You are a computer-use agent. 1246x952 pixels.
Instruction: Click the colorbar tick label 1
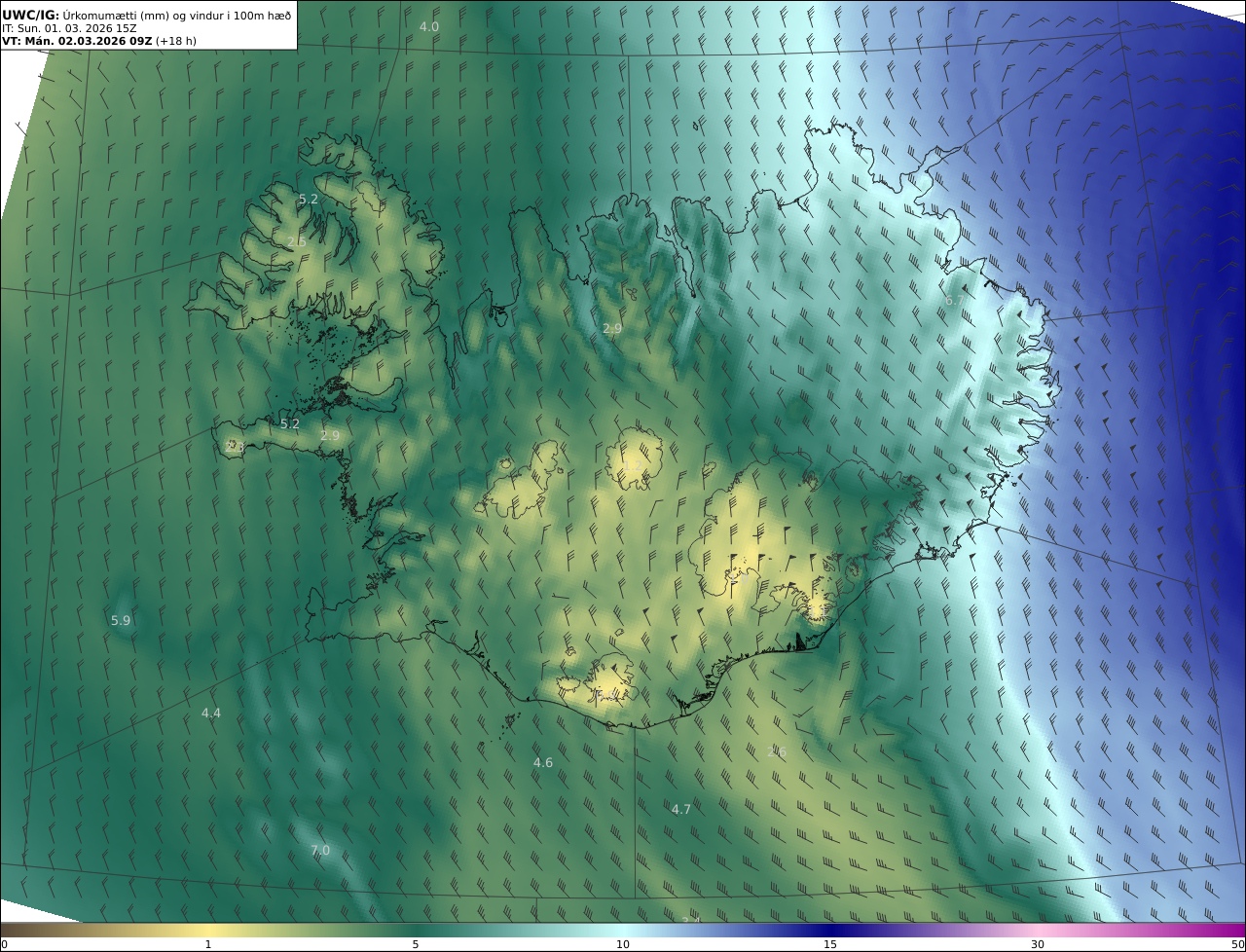(x=208, y=945)
